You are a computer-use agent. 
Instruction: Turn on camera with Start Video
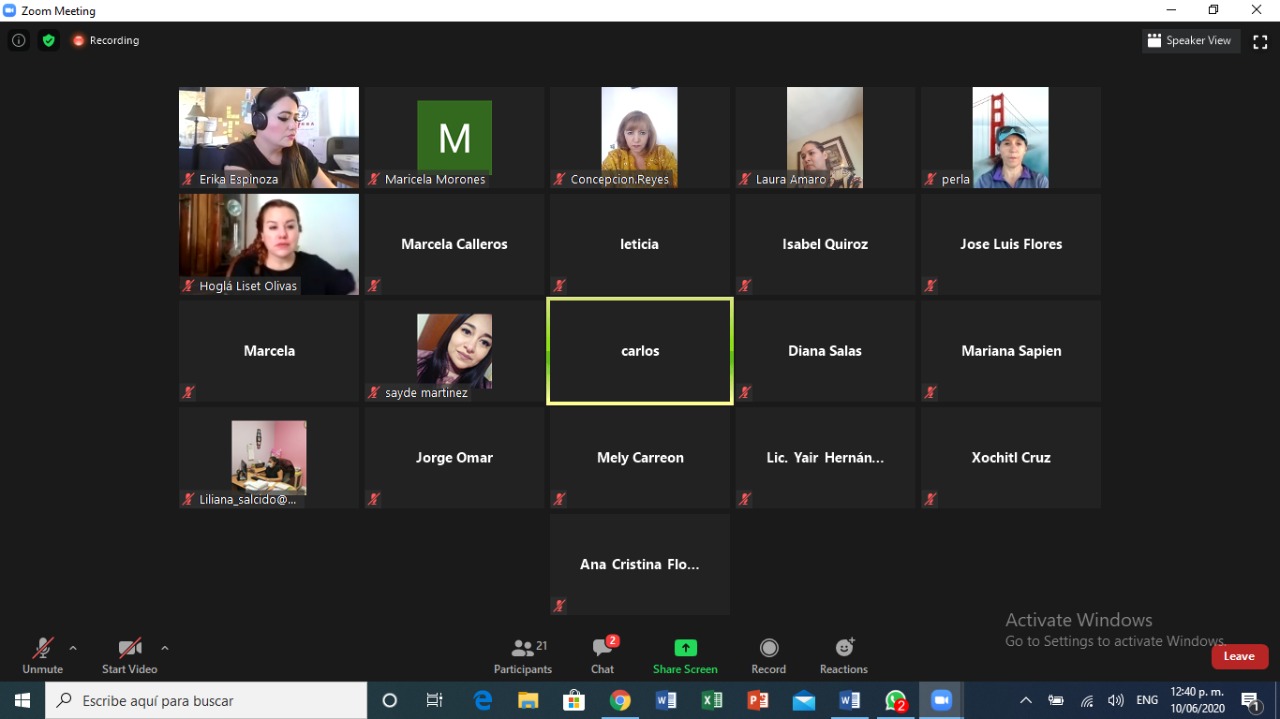pos(129,656)
